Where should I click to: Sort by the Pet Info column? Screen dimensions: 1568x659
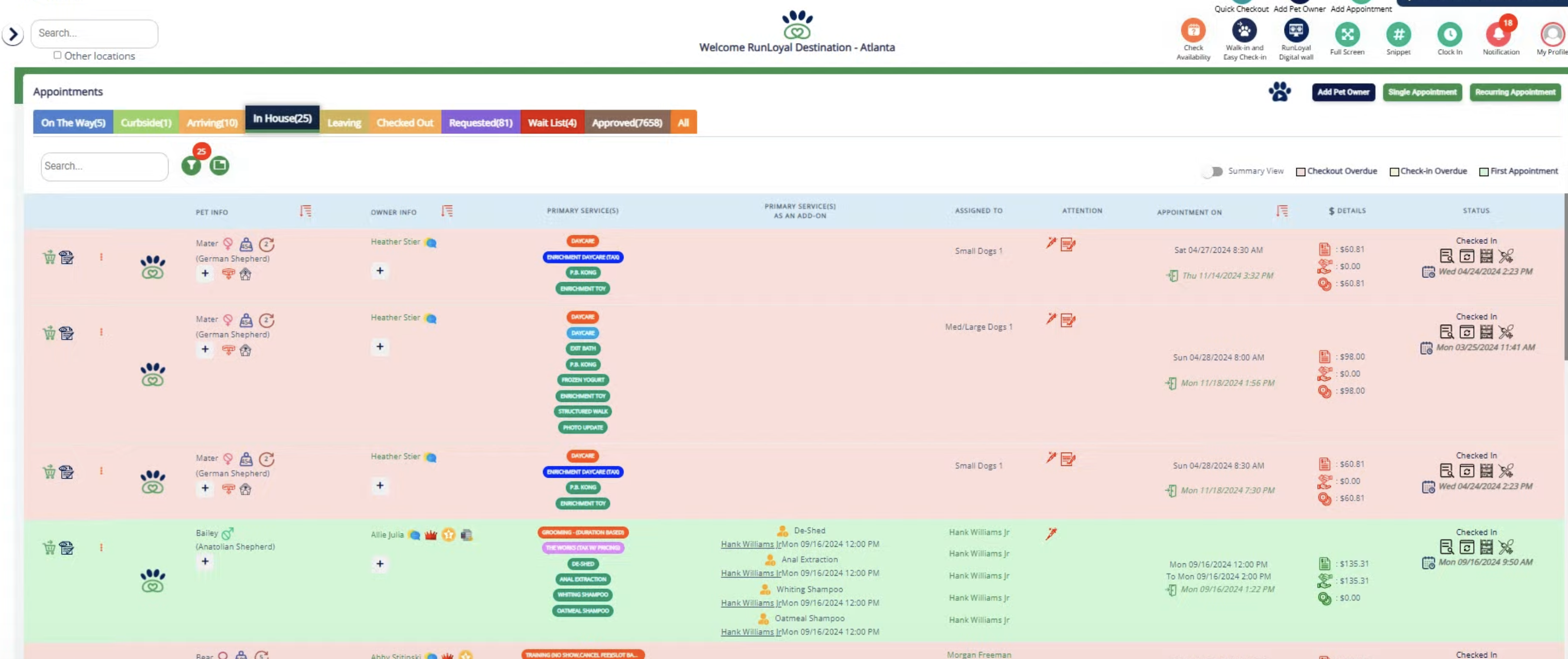(x=305, y=211)
